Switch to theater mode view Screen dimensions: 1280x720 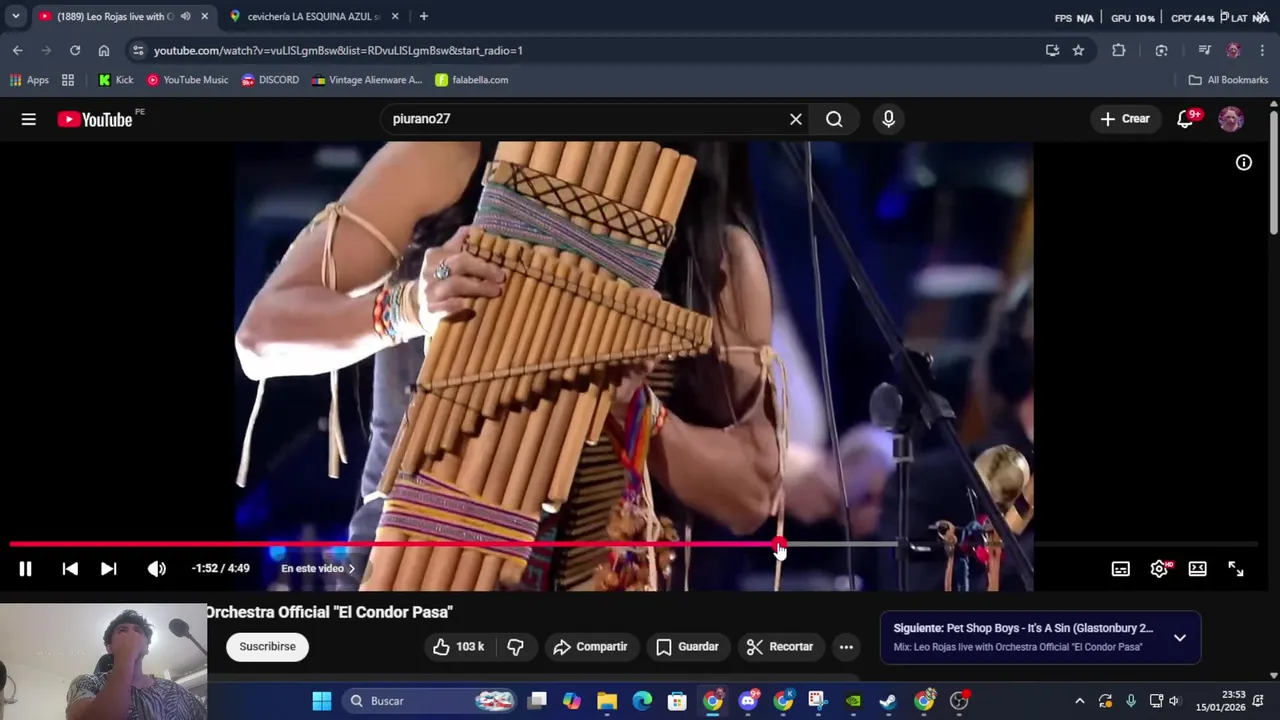[x=1197, y=569]
